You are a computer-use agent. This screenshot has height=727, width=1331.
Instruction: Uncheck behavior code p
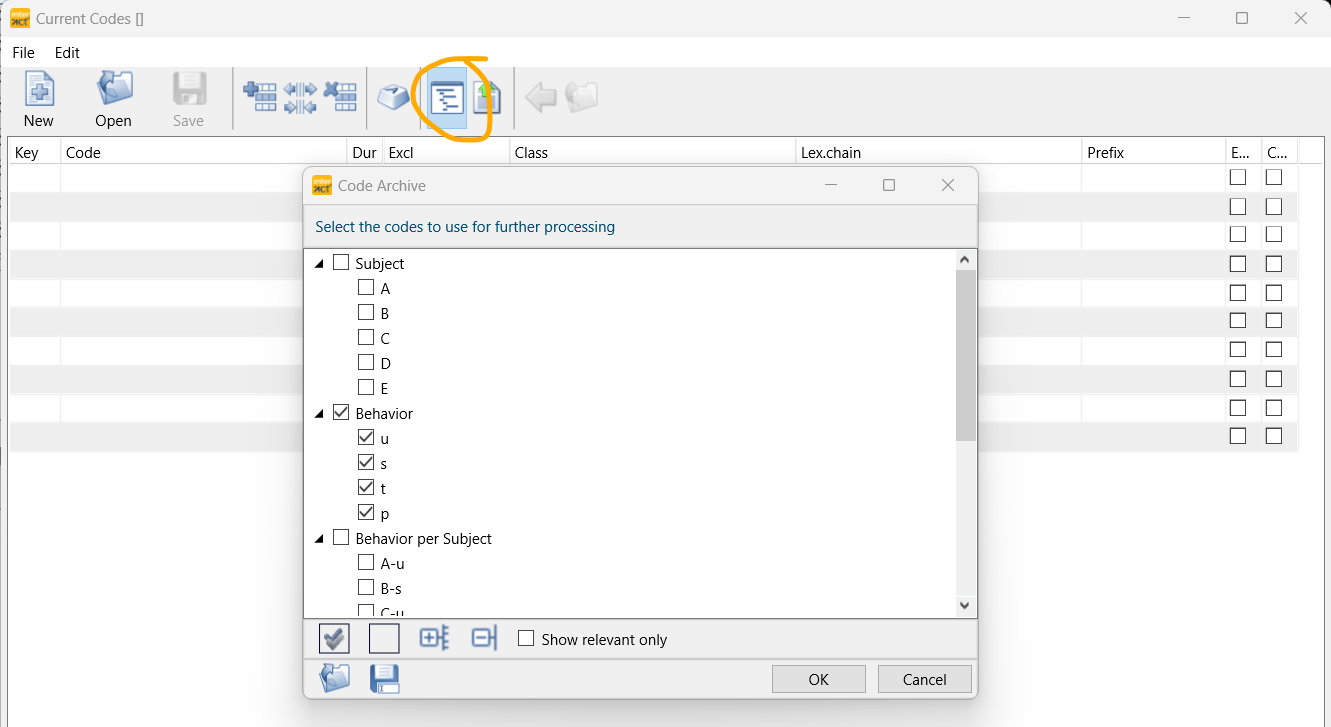coord(366,513)
